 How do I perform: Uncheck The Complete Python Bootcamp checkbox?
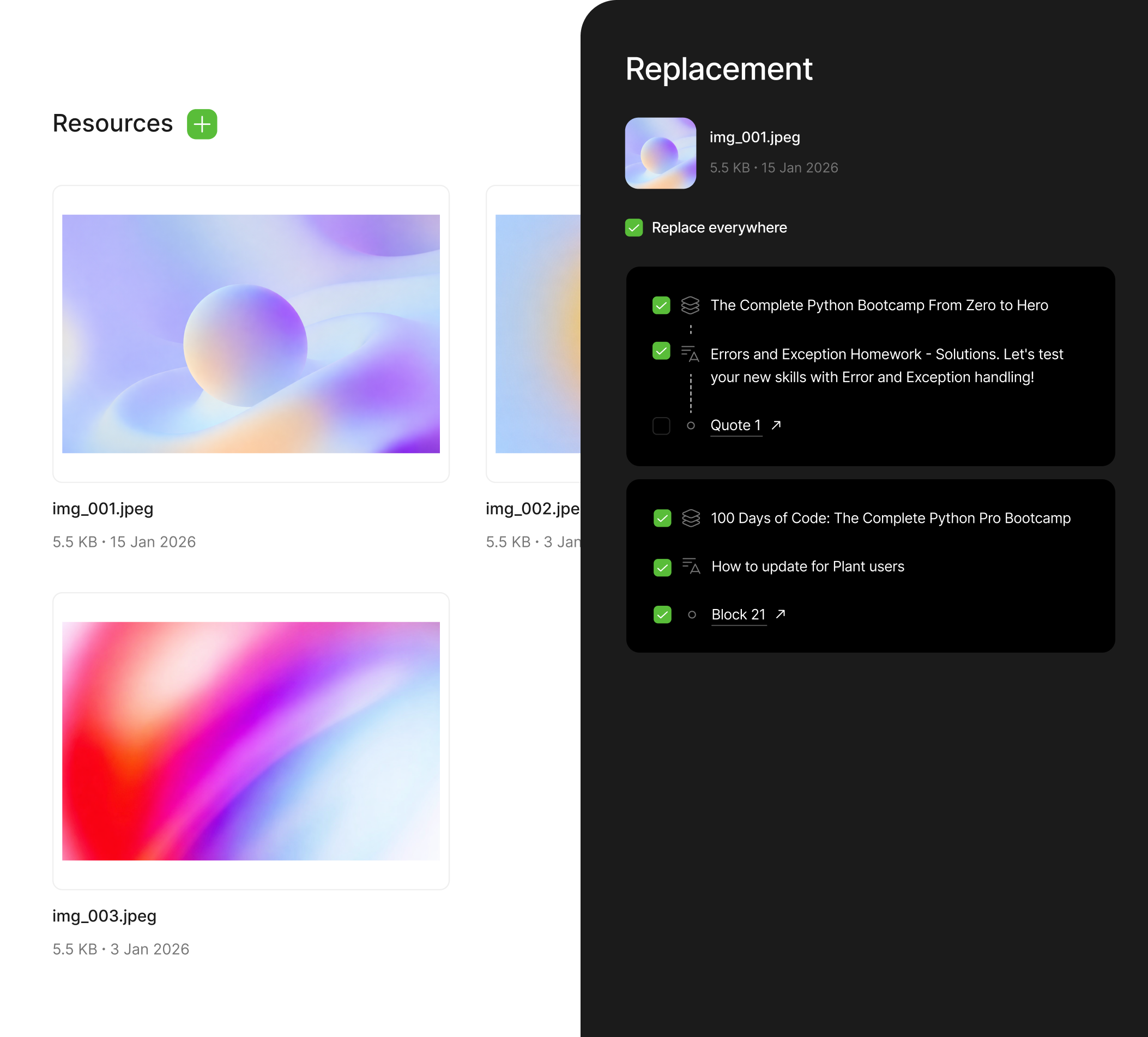click(x=661, y=306)
